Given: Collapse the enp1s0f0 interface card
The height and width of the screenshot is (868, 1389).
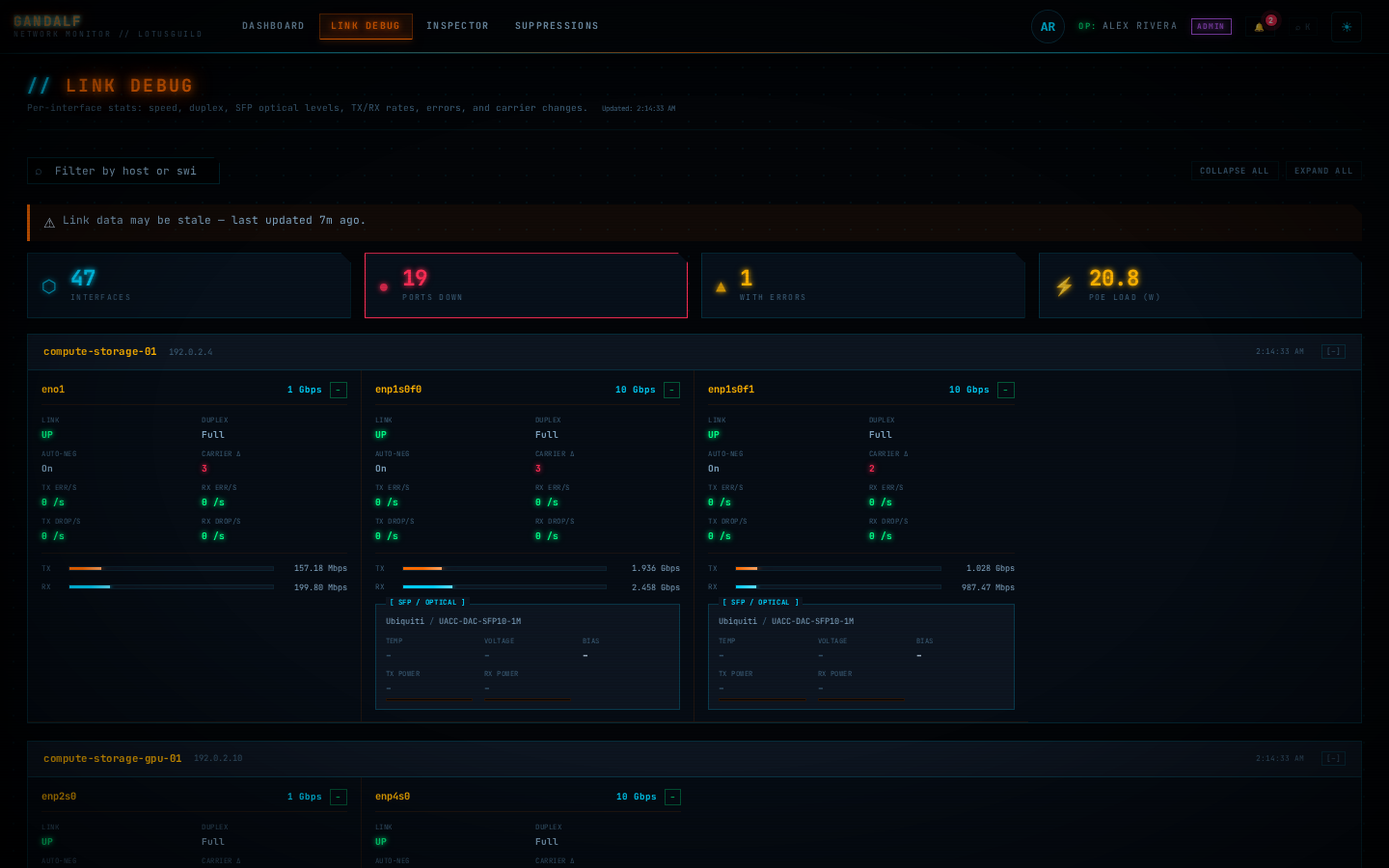Looking at the screenshot, I should tap(672, 390).
